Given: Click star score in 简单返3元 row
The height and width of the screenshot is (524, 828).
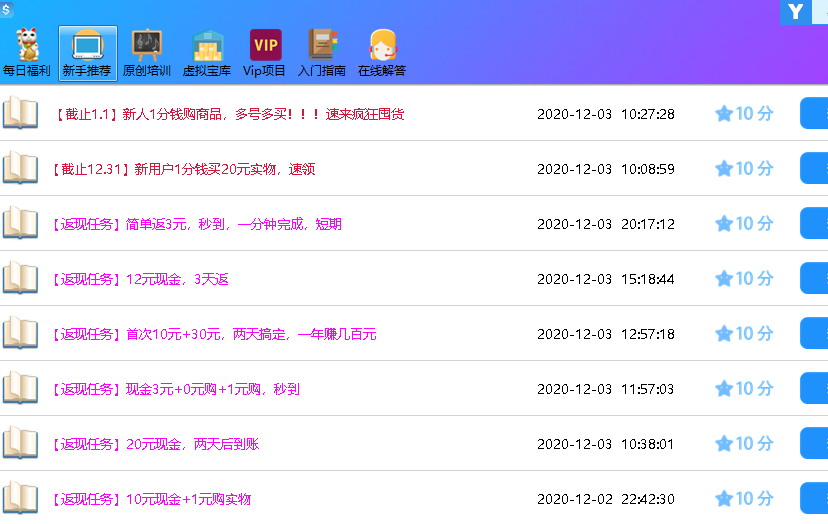Looking at the screenshot, I should [744, 223].
